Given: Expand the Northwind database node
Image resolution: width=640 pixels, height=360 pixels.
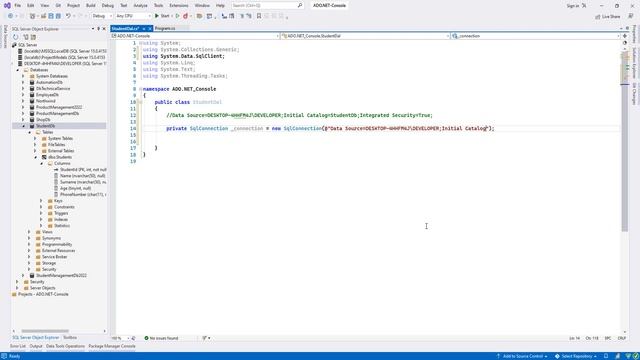Looking at the screenshot, I should pos(23,101).
